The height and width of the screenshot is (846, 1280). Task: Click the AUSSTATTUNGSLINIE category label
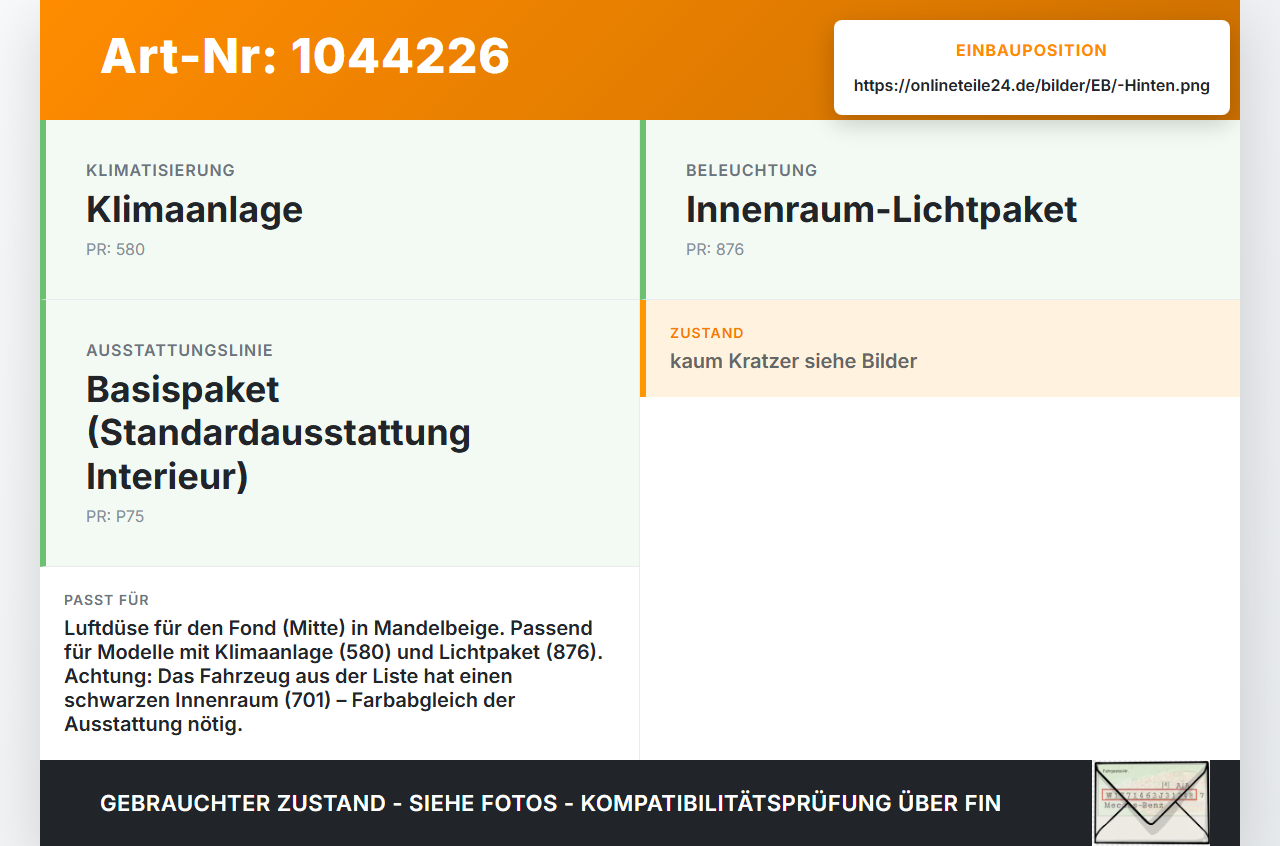179,351
